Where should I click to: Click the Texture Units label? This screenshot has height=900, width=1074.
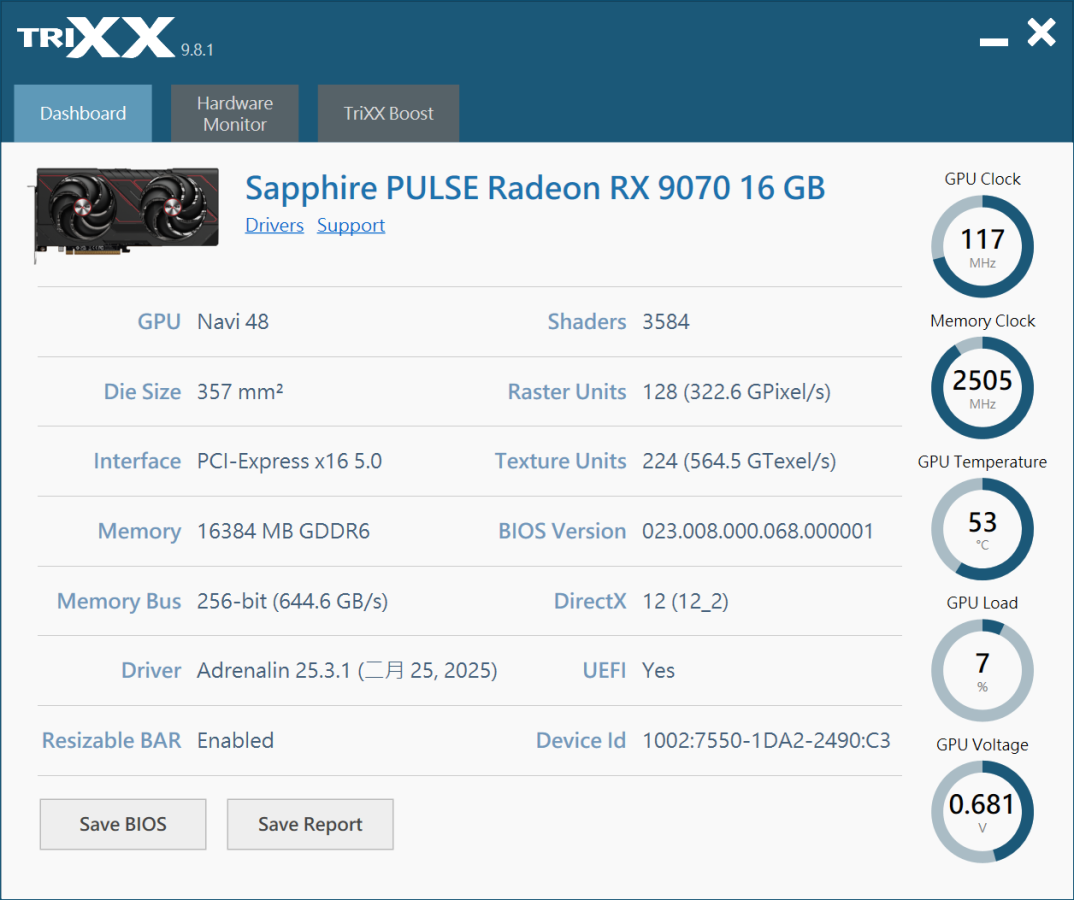click(561, 462)
